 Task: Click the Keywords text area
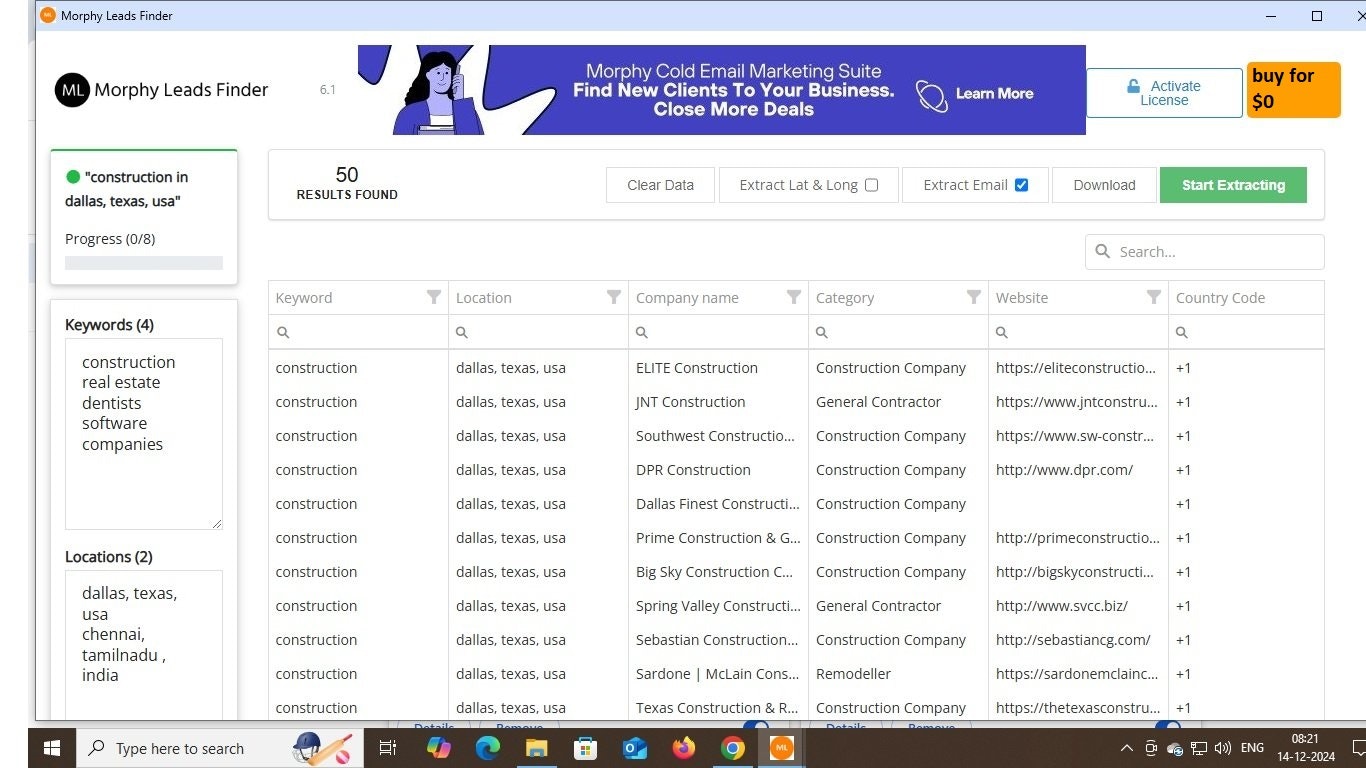coord(144,434)
